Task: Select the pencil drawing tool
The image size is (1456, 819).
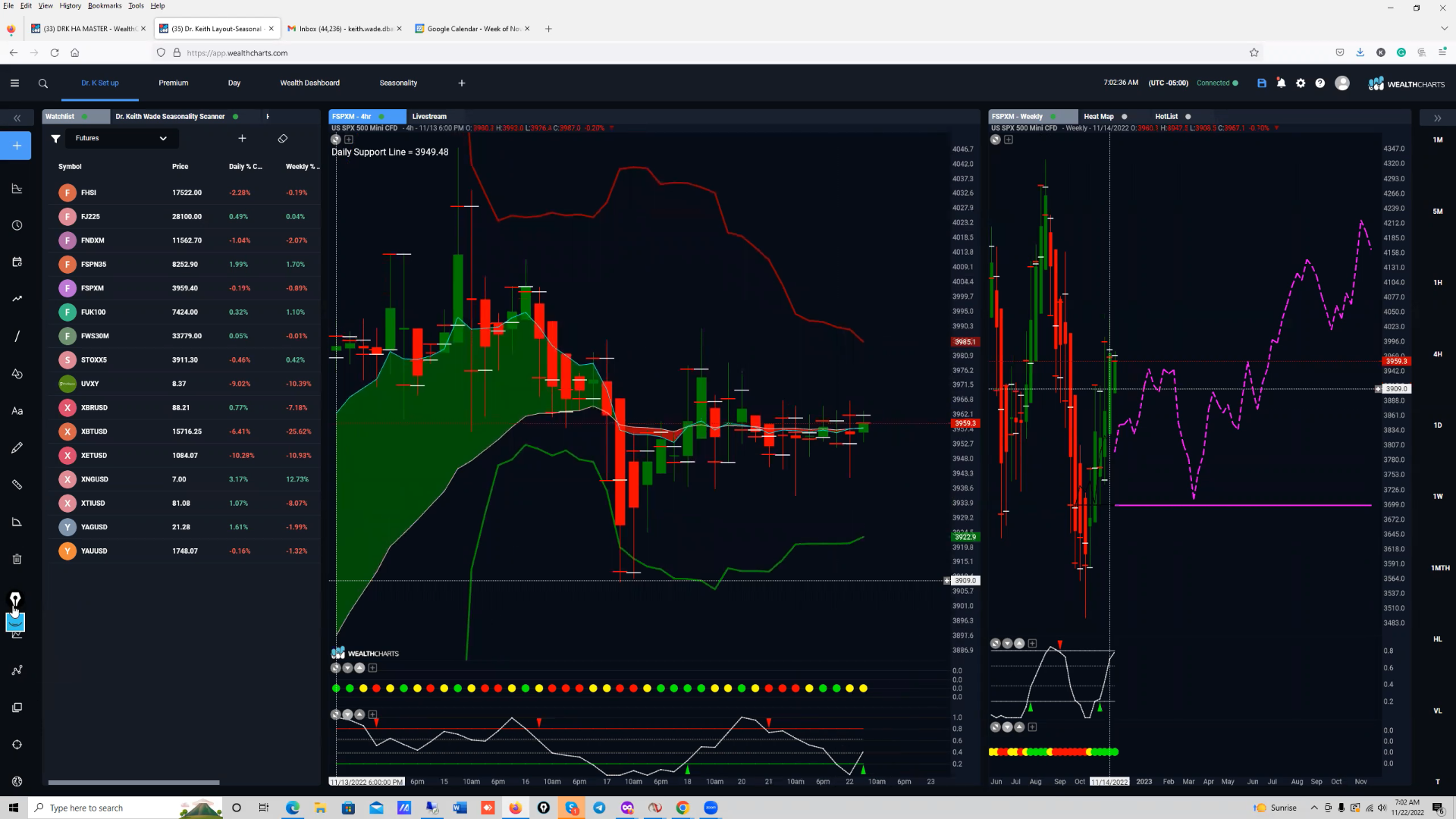Action: pyautogui.click(x=17, y=447)
